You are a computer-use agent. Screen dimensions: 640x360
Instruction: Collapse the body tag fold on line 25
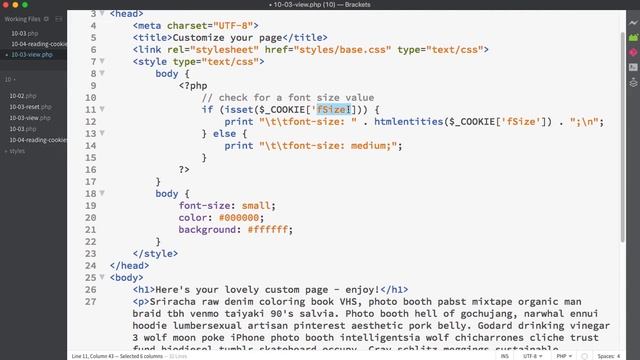pyautogui.click(x=102, y=277)
